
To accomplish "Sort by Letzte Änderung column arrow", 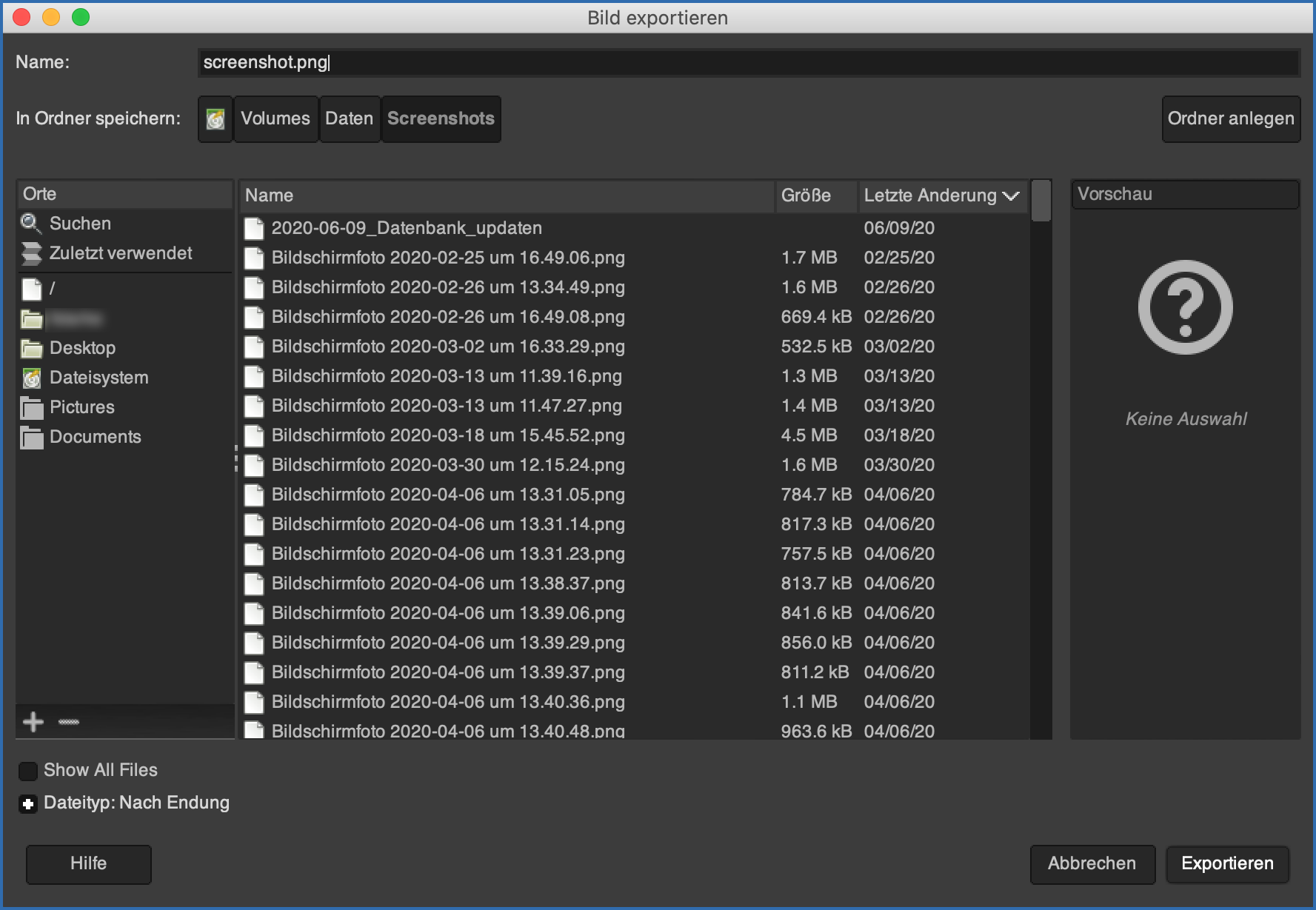I will 1011,196.
